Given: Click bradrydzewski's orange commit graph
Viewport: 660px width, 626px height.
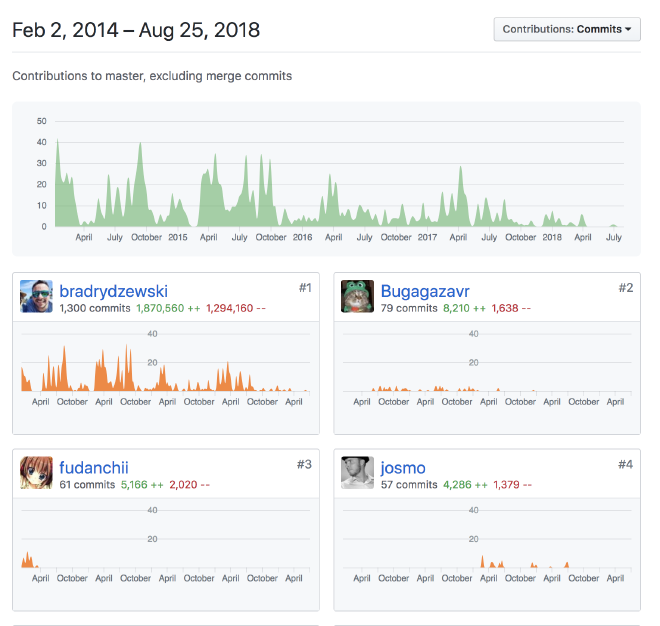Looking at the screenshot, I should click(x=166, y=365).
